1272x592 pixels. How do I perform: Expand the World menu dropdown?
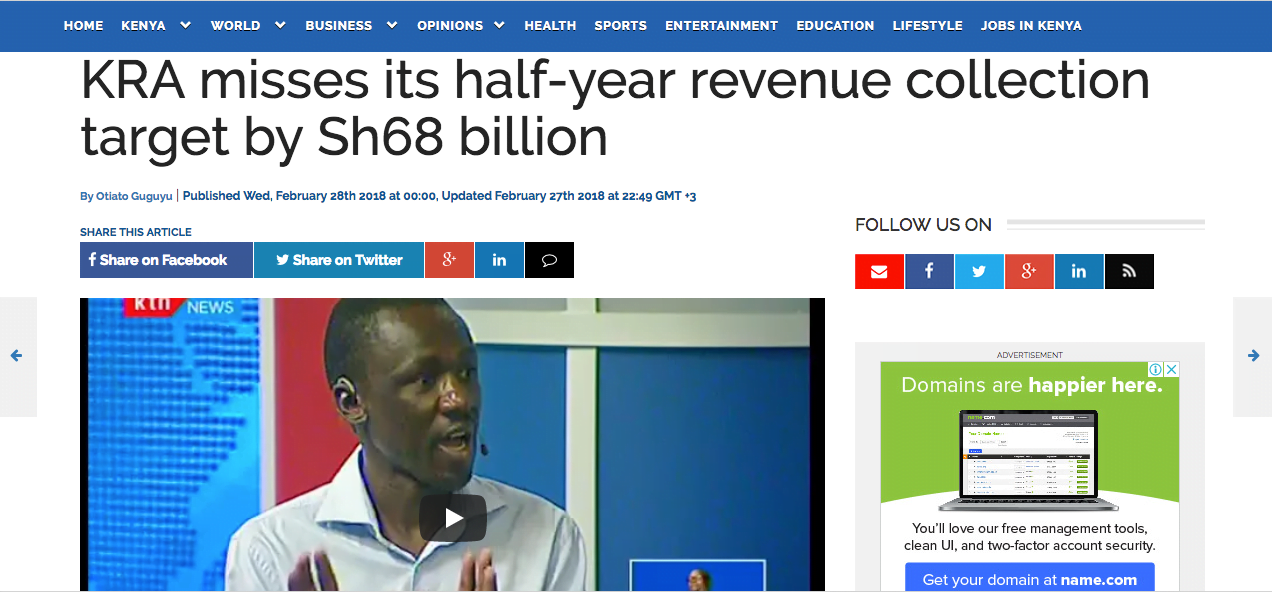[279, 25]
